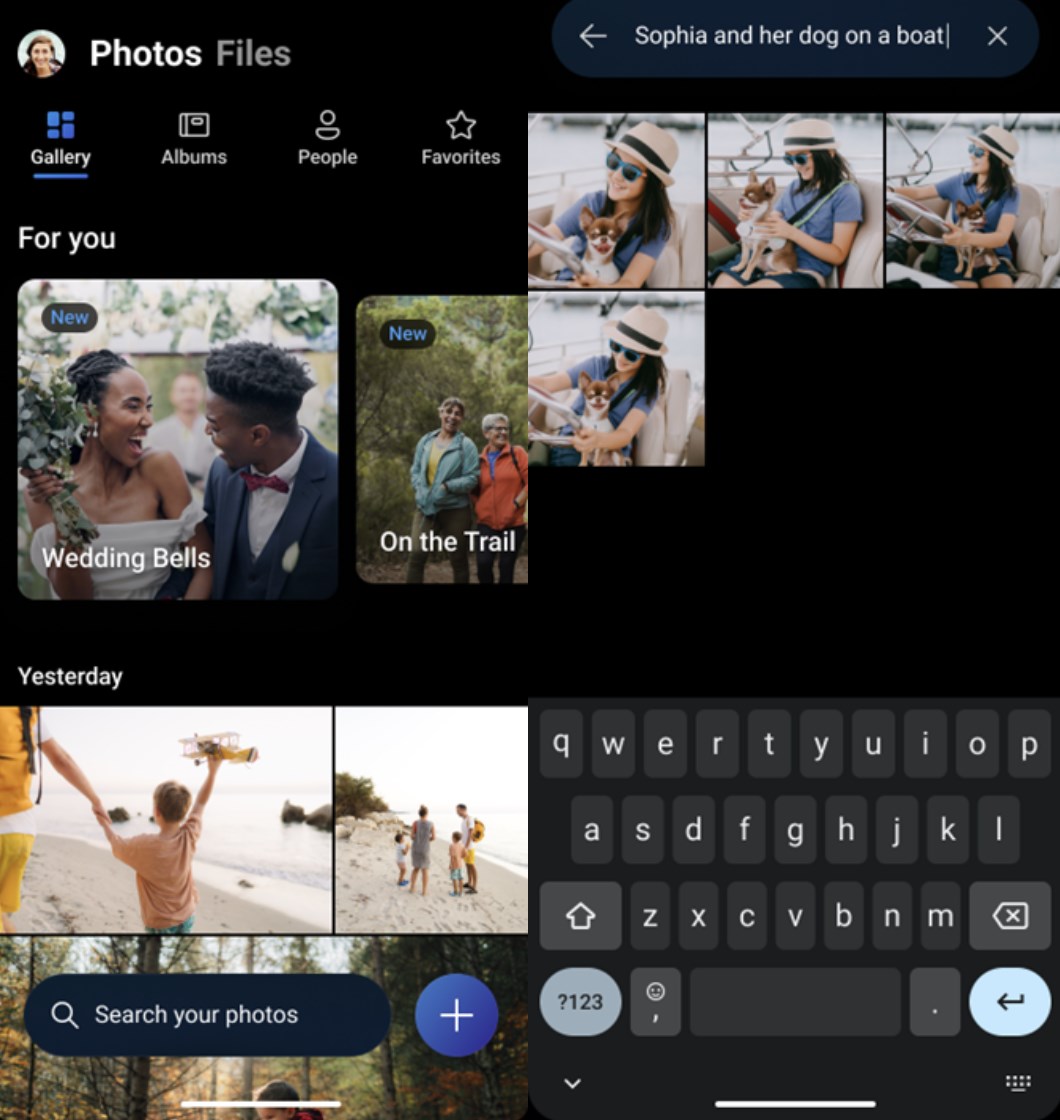Screen dimensions: 1060x1120
Task: Clear the search query with X
Action: pyautogui.click(x=997, y=37)
